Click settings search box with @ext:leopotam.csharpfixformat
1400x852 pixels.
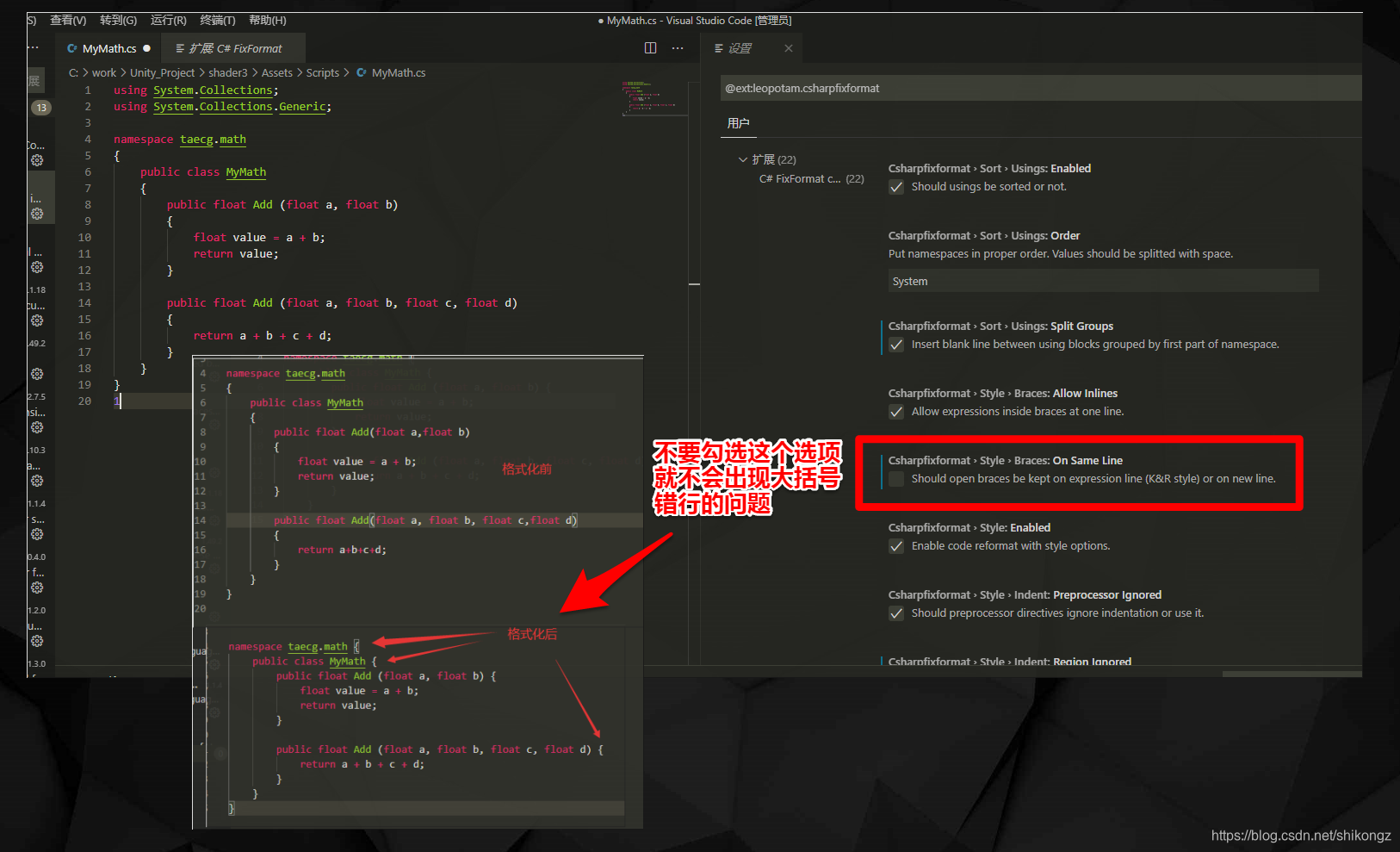1041,88
